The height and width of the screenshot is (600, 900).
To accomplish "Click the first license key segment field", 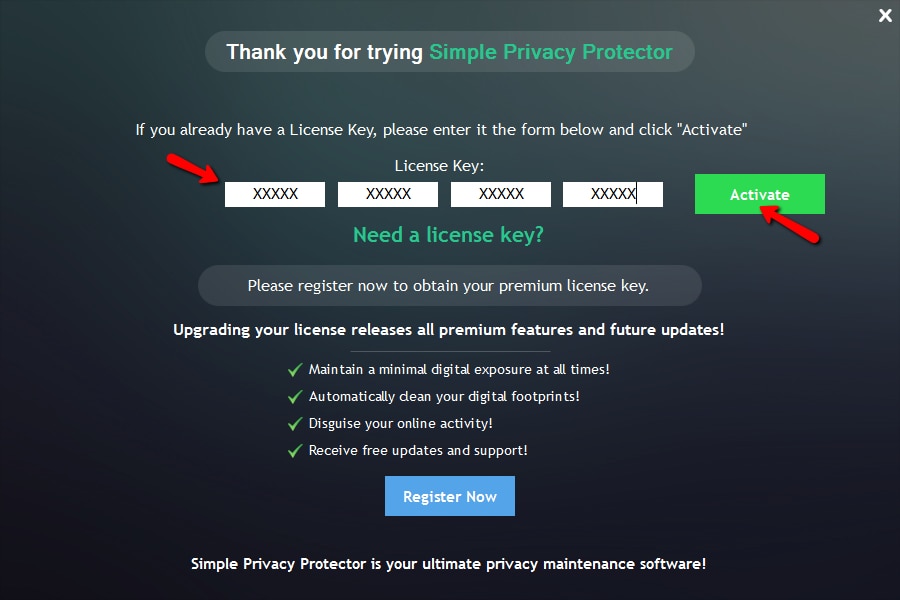I will click(275, 194).
